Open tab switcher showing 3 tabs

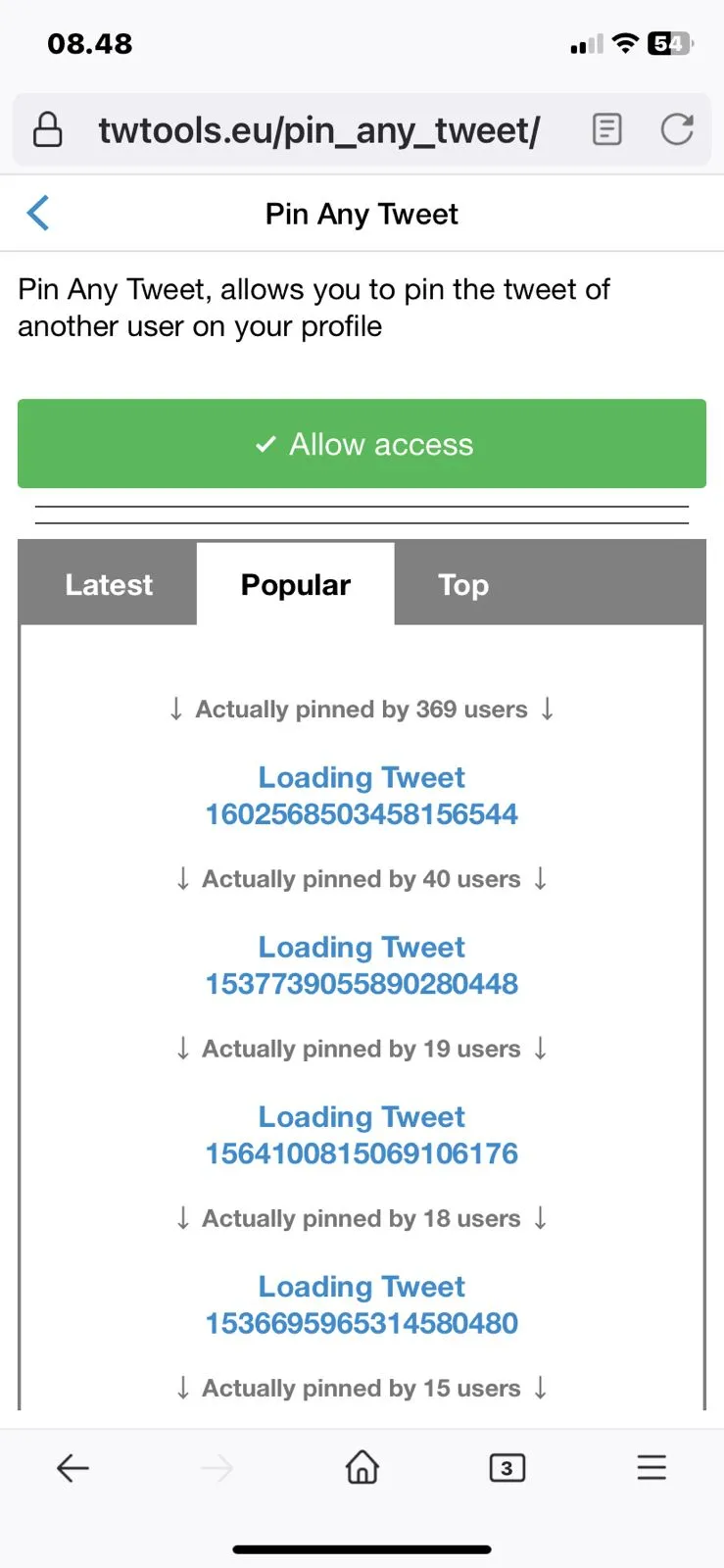click(507, 1468)
